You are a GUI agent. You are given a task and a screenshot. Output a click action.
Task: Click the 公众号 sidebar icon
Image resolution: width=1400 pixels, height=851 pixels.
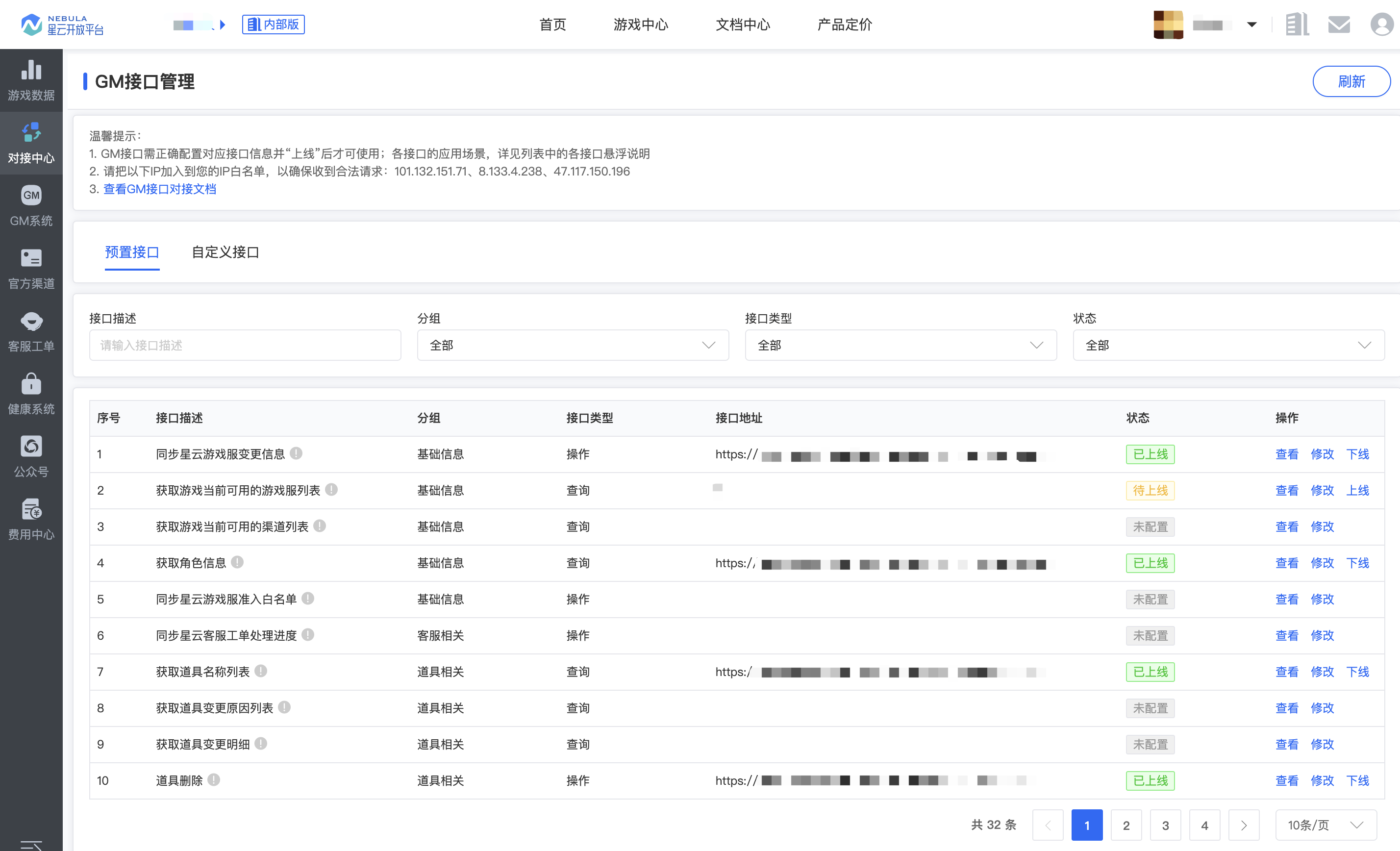(x=31, y=447)
